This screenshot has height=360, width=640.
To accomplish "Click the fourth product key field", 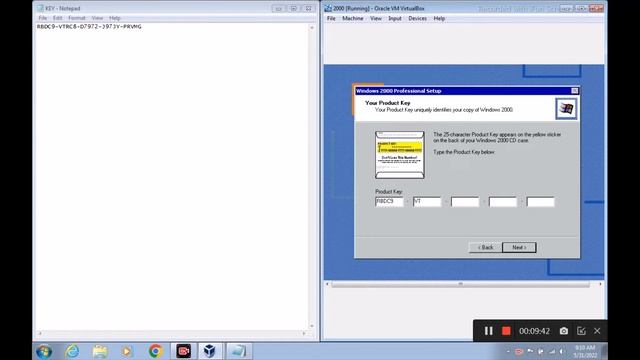I will pyautogui.click(x=503, y=202).
